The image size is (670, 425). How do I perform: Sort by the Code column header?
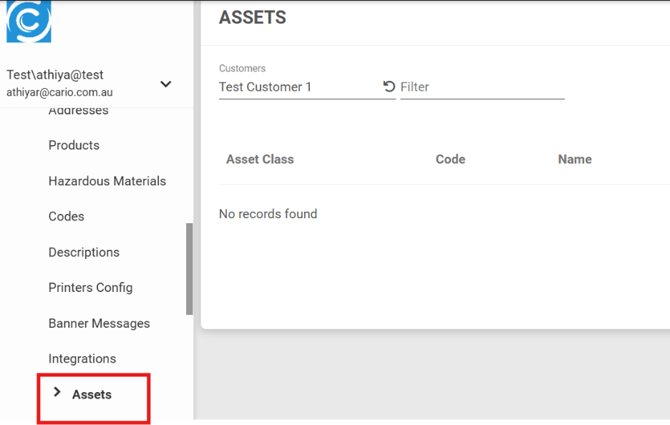coord(450,159)
